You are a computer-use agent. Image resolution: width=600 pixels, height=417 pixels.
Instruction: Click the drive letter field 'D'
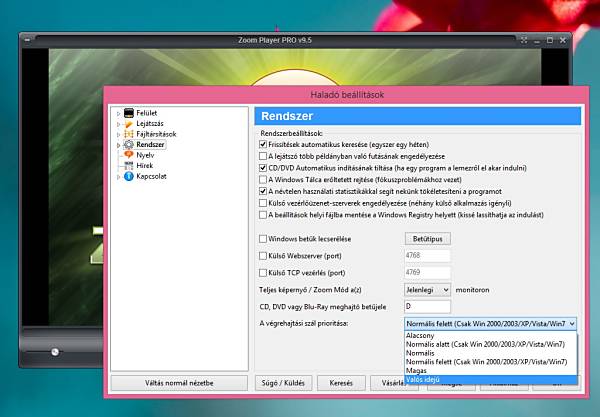tap(427, 307)
